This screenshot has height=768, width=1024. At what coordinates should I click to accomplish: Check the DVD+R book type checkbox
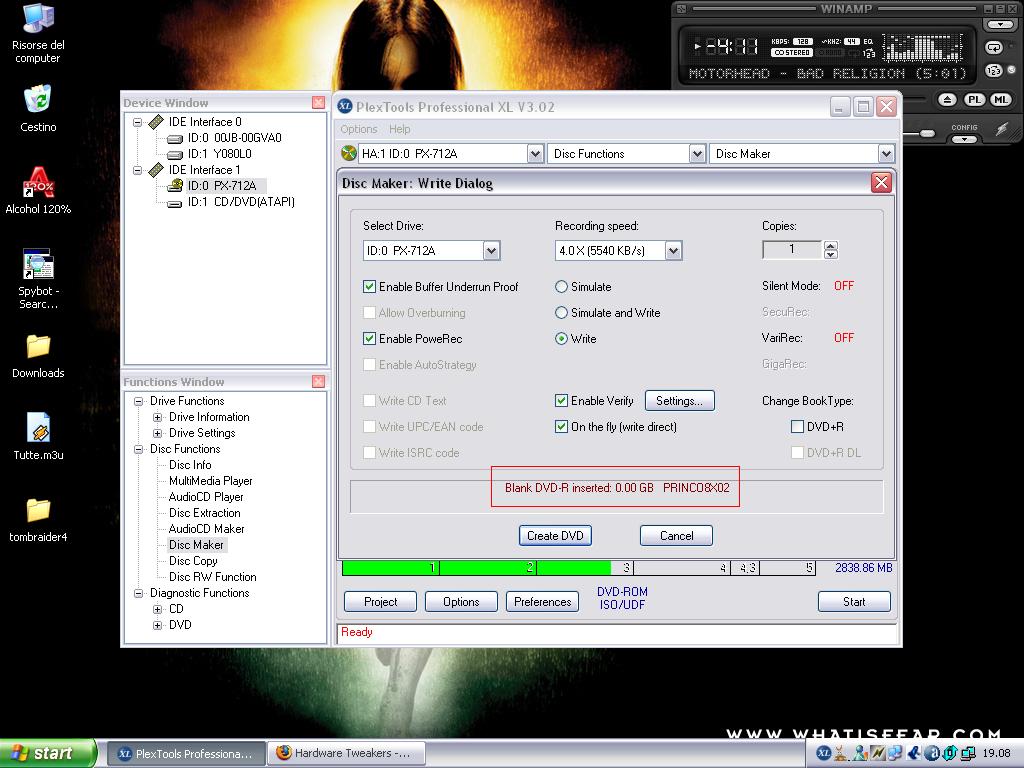pyautogui.click(x=797, y=426)
